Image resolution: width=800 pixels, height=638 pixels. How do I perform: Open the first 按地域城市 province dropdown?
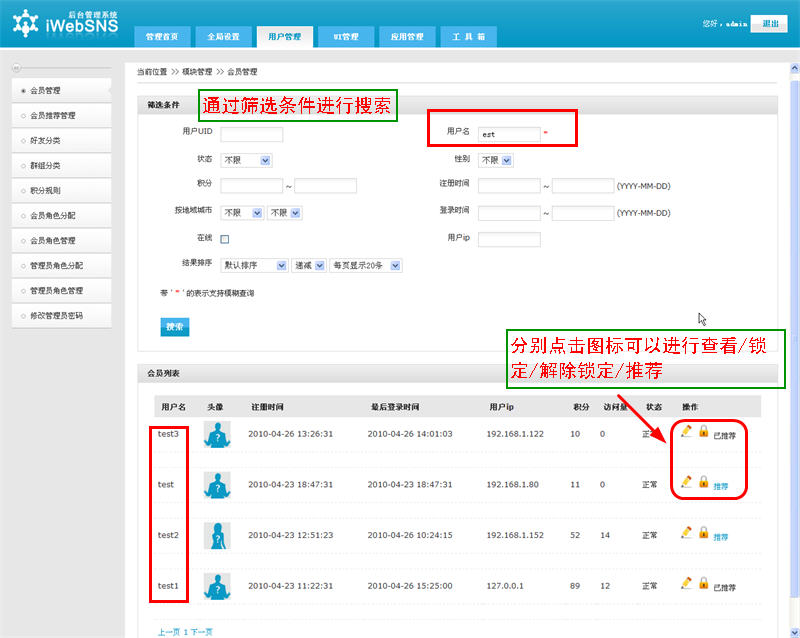242,213
